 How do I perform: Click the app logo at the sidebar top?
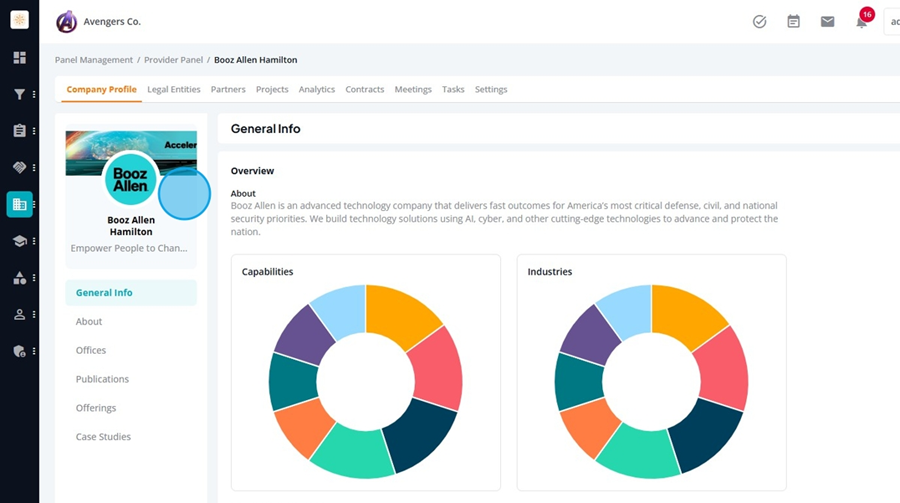20,20
